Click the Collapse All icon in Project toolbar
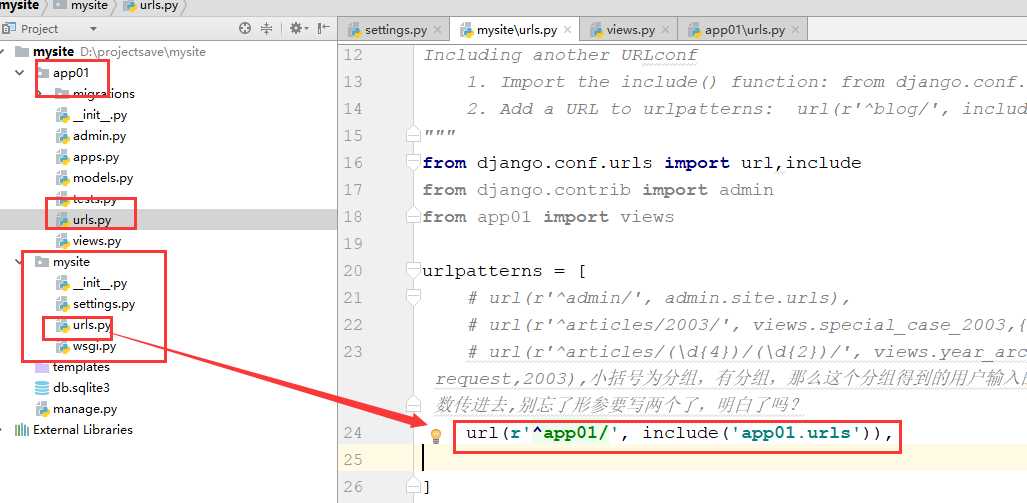Screen dimensions: 1027x503 click(x=267, y=28)
